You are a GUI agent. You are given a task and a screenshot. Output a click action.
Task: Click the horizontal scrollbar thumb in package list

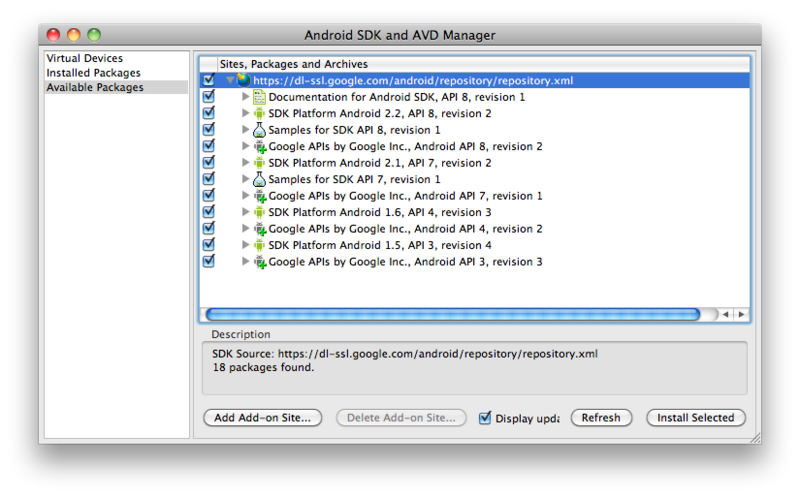(x=453, y=314)
